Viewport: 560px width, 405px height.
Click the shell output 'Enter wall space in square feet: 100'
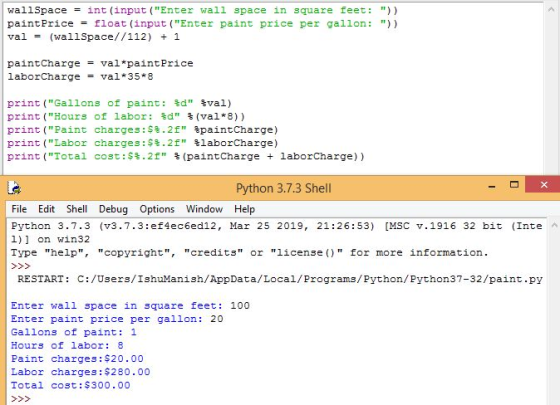click(x=130, y=306)
